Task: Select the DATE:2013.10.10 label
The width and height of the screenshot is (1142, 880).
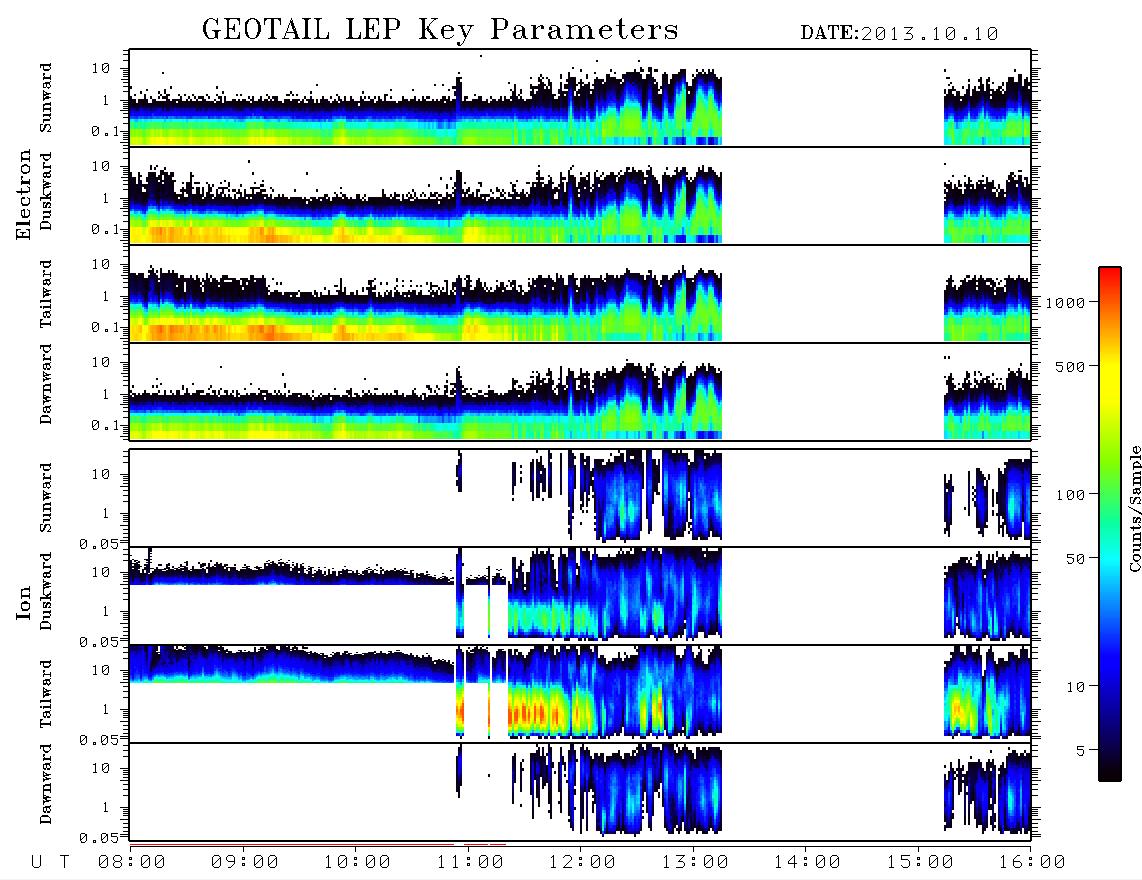Action: pyautogui.click(x=899, y=34)
